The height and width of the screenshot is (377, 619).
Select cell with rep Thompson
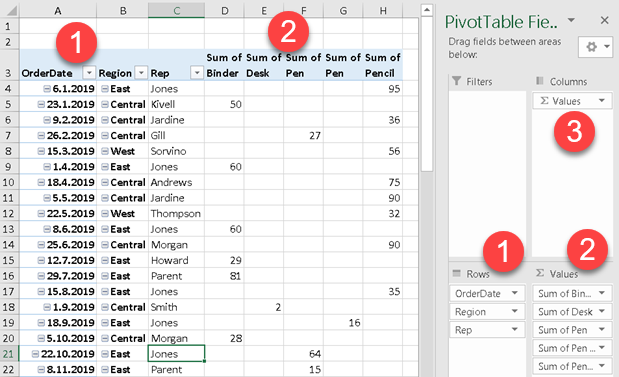(x=176, y=214)
